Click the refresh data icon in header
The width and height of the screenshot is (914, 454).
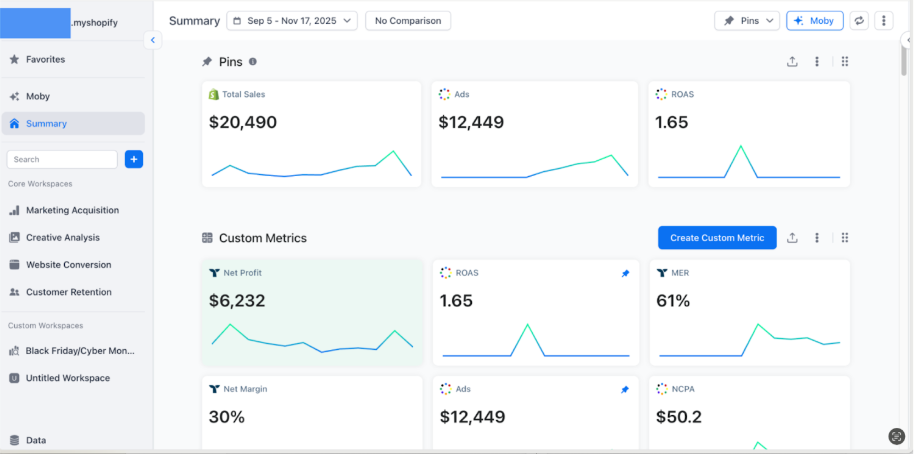click(859, 20)
